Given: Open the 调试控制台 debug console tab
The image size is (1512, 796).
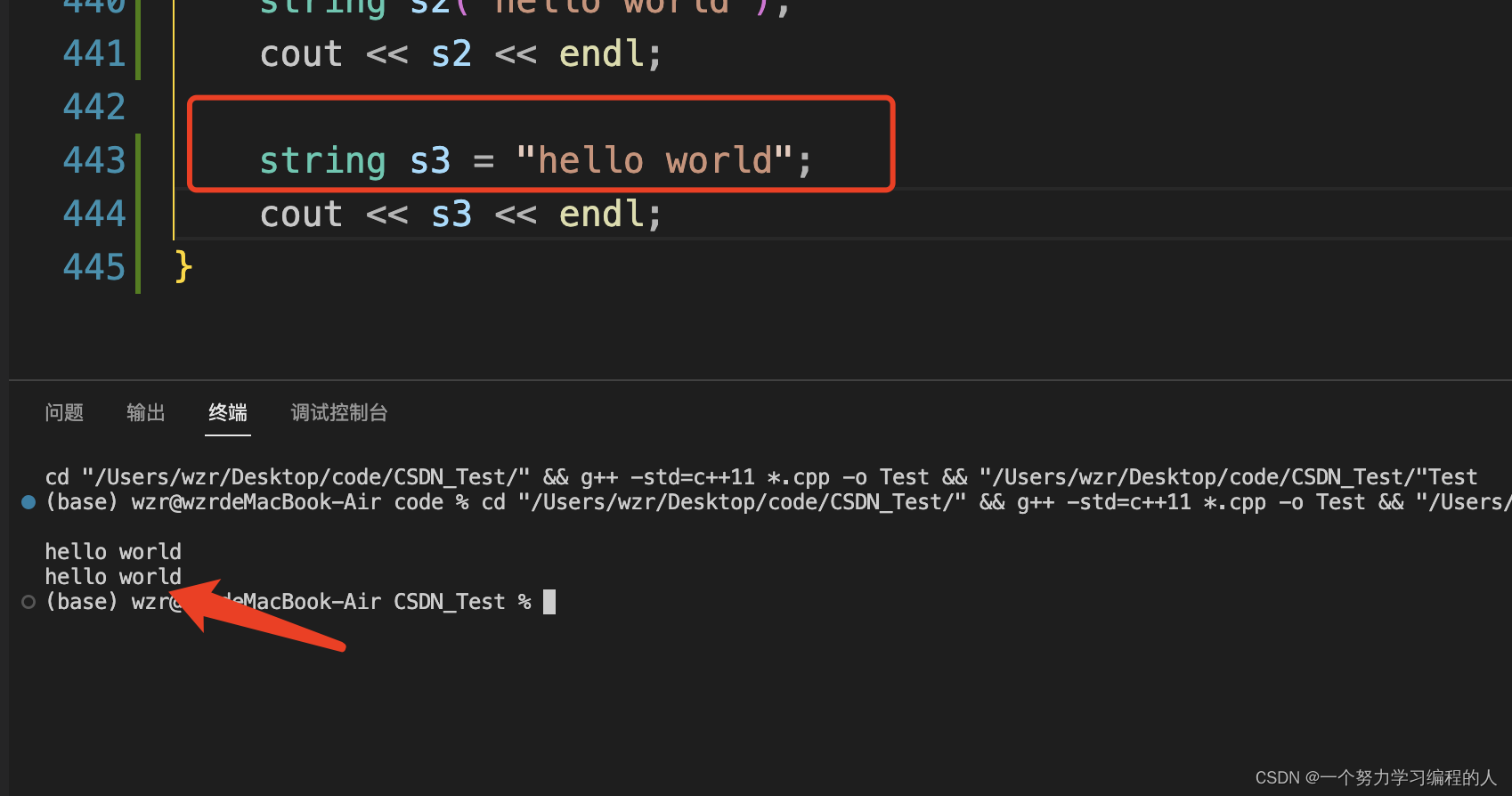Looking at the screenshot, I should tap(339, 412).
